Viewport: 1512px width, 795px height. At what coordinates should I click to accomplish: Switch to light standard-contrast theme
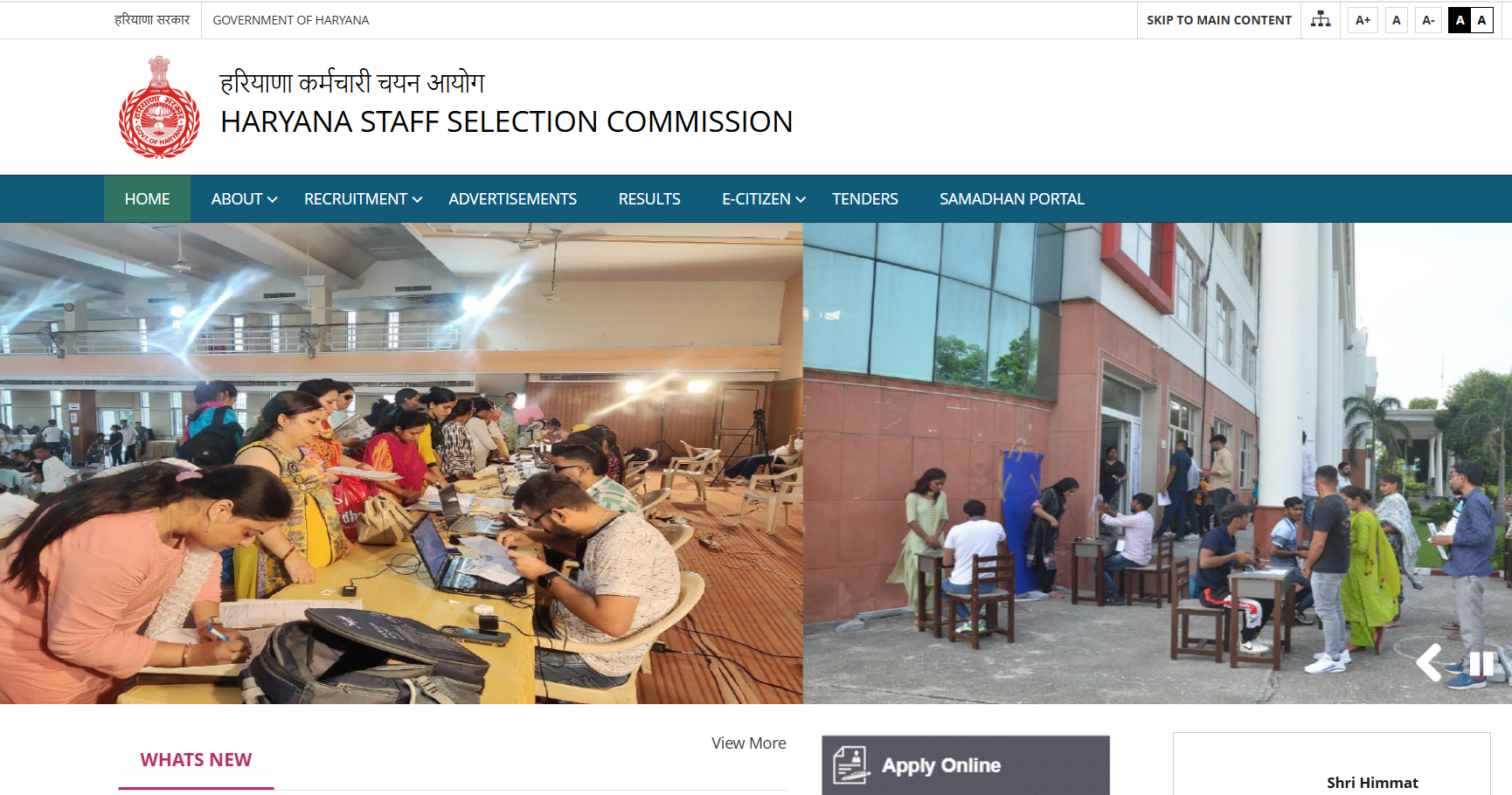pyautogui.click(x=1482, y=20)
